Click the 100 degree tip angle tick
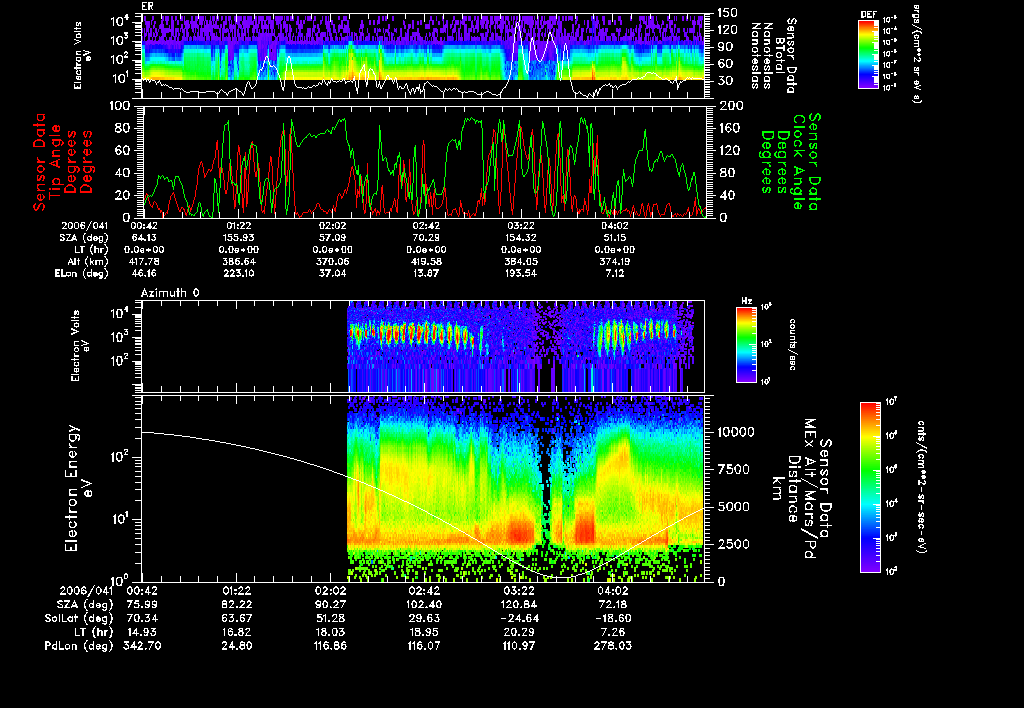 pos(122,106)
